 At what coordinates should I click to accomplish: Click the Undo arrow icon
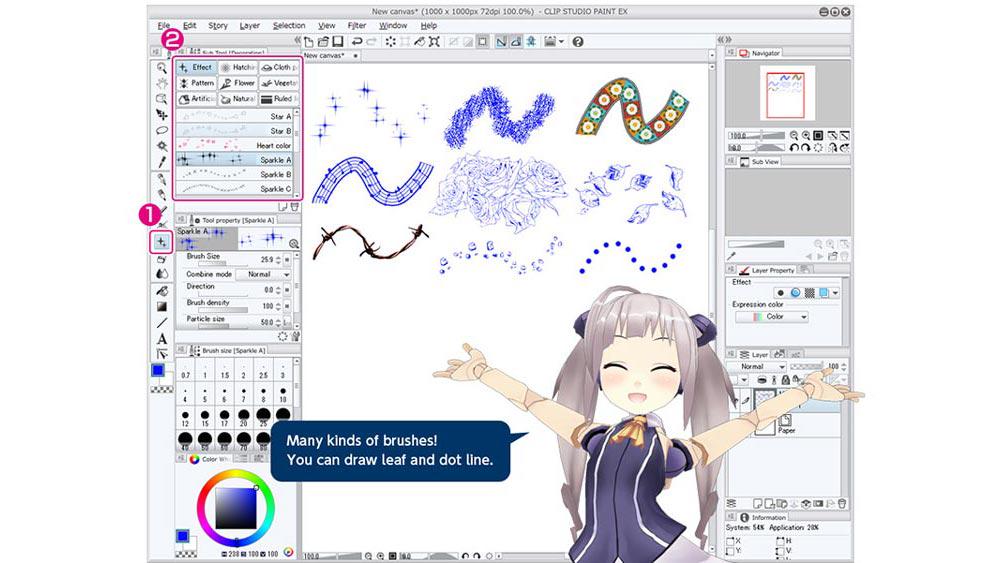(x=357, y=42)
